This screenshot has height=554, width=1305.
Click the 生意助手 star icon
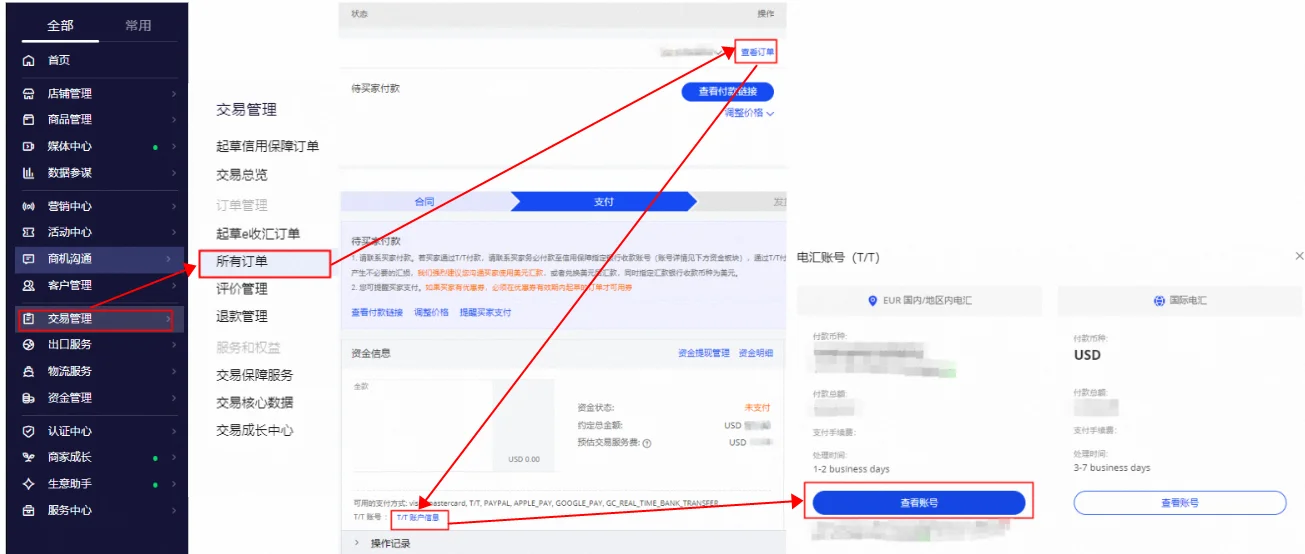coord(28,485)
